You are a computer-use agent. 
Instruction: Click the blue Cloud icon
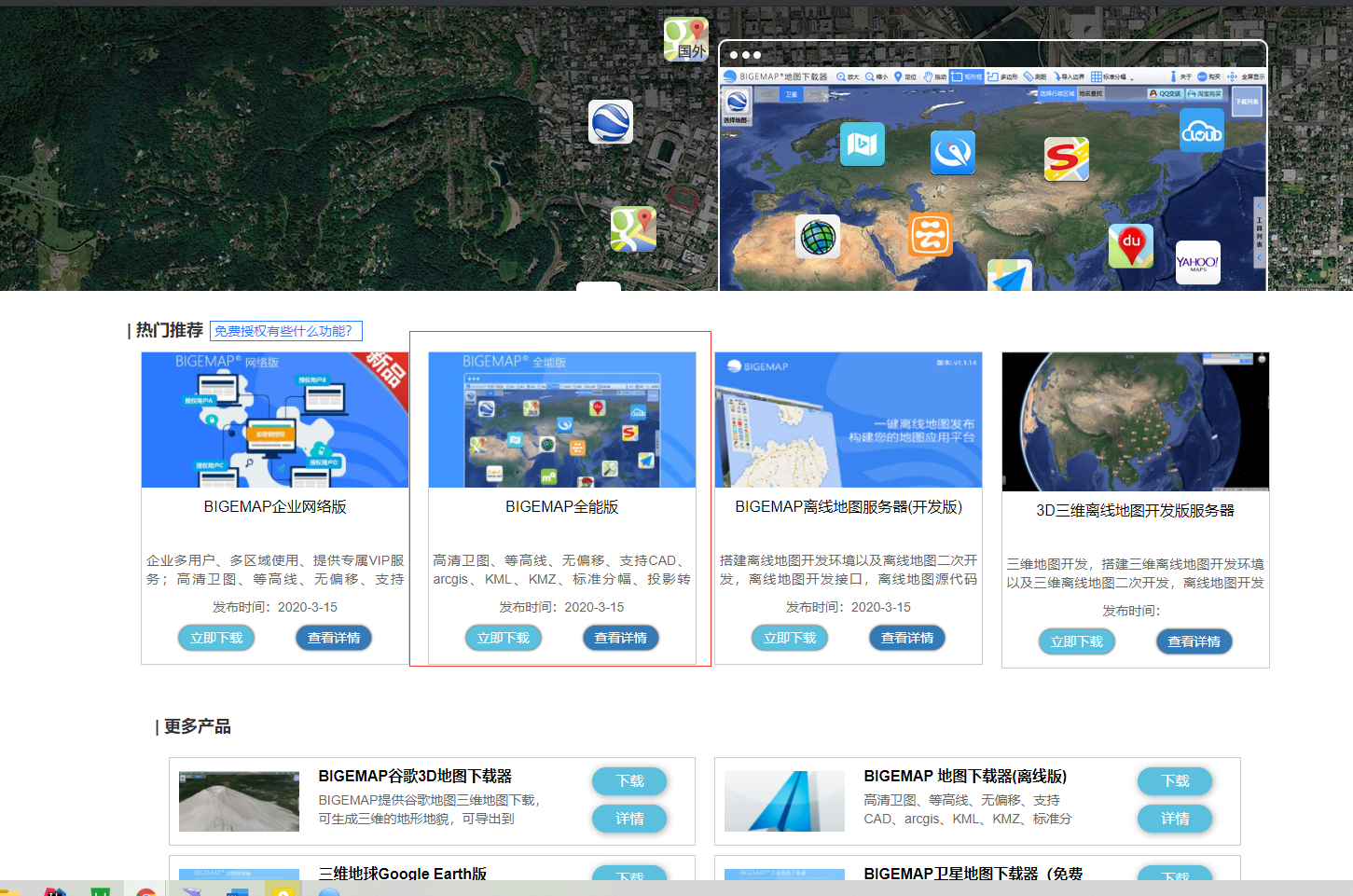point(1202,131)
